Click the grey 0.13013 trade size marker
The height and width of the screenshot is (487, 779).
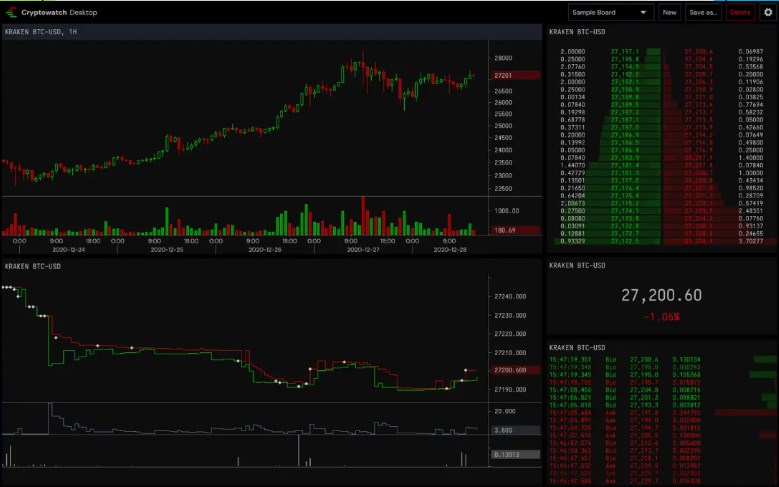[516, 454]
